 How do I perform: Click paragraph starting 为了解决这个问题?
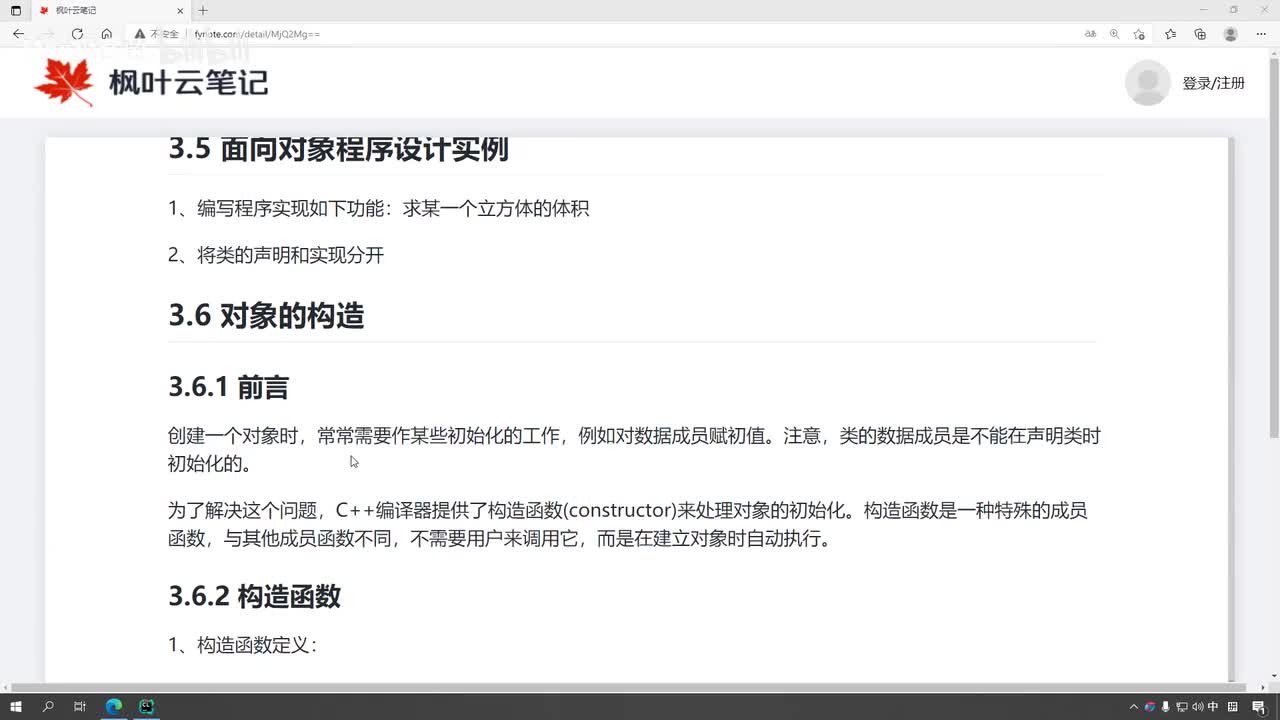tap(628, 525)
